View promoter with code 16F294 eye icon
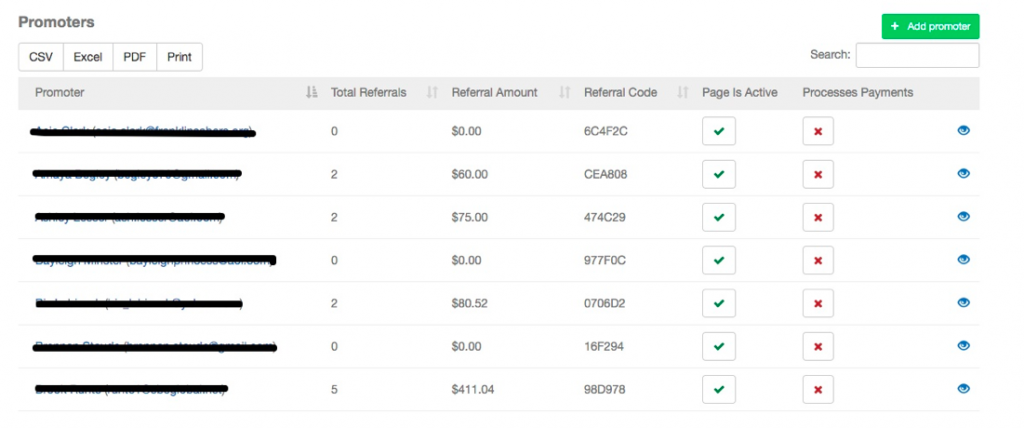Viewport: 1024px width, 428px height. pyautogui.click(x=963, y=346)
